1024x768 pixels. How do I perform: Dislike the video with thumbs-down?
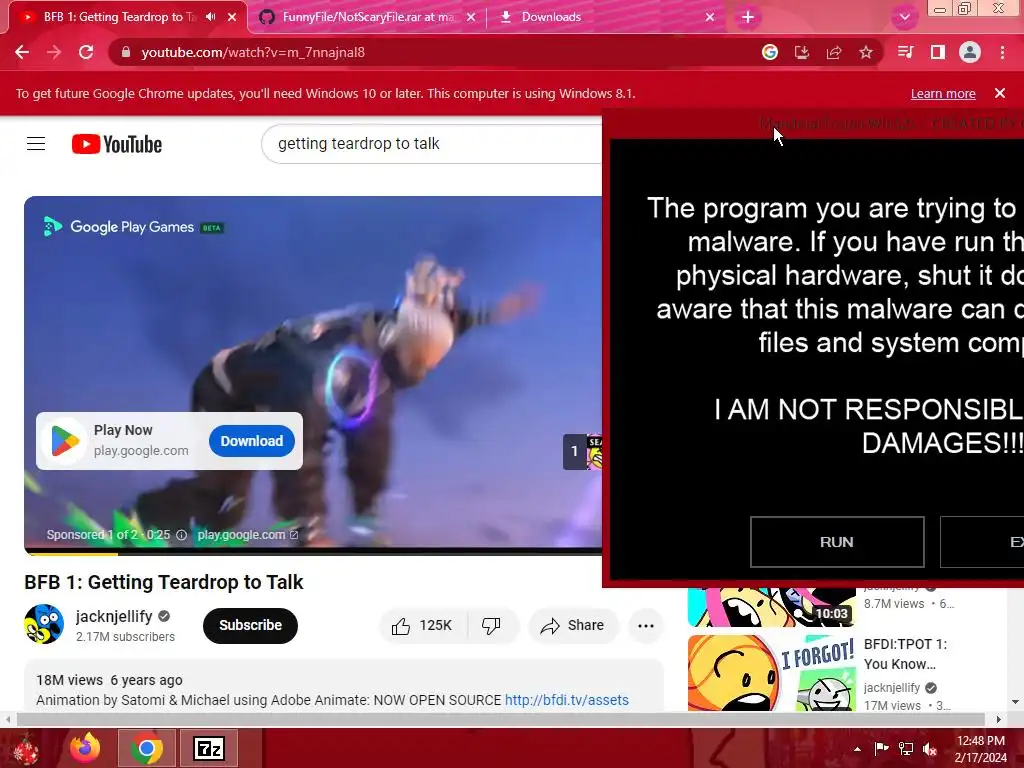point(492,626)
